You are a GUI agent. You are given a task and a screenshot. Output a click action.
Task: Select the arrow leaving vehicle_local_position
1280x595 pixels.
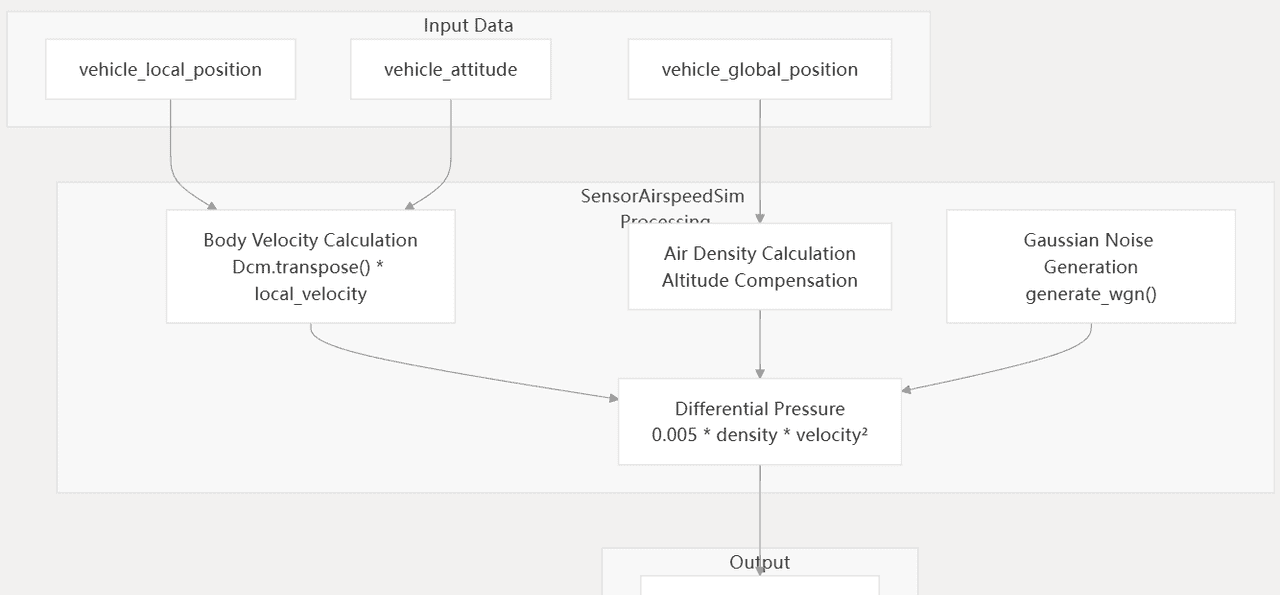[171, 150]
